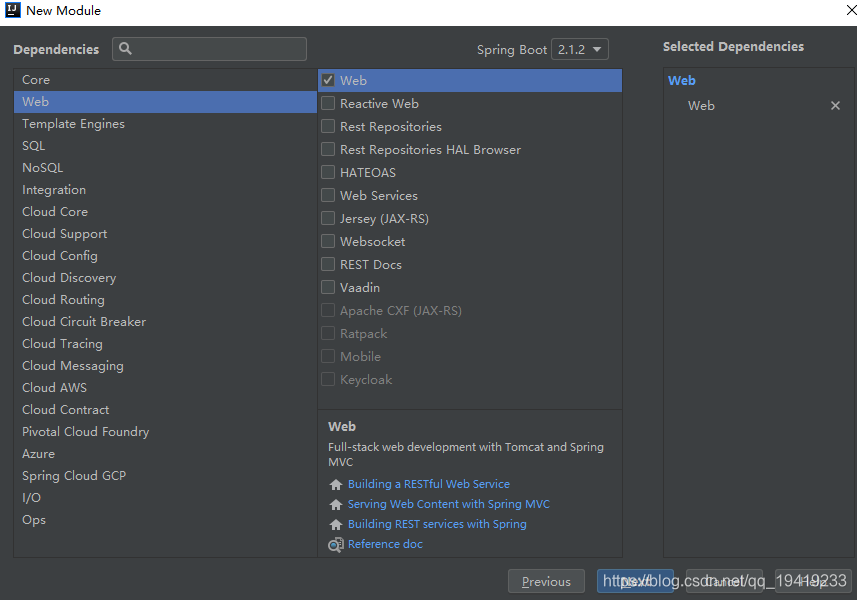Open Serving Web Content with Spring MVC
The height and width of the screenshot is (600, 857).
pyautogui.click(x=449, y=504)
